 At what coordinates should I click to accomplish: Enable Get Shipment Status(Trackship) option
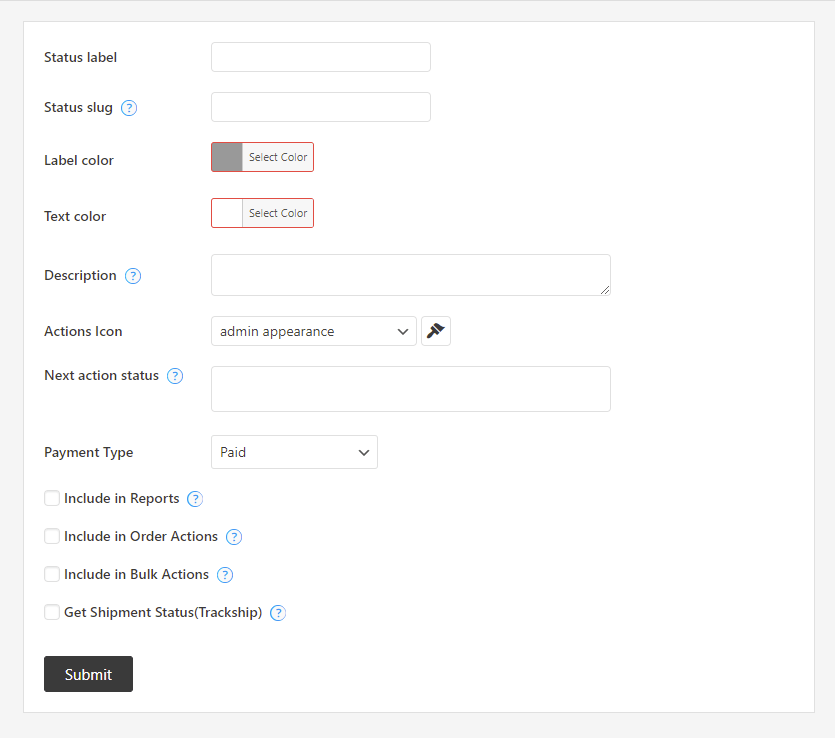(x=51, y=612)
